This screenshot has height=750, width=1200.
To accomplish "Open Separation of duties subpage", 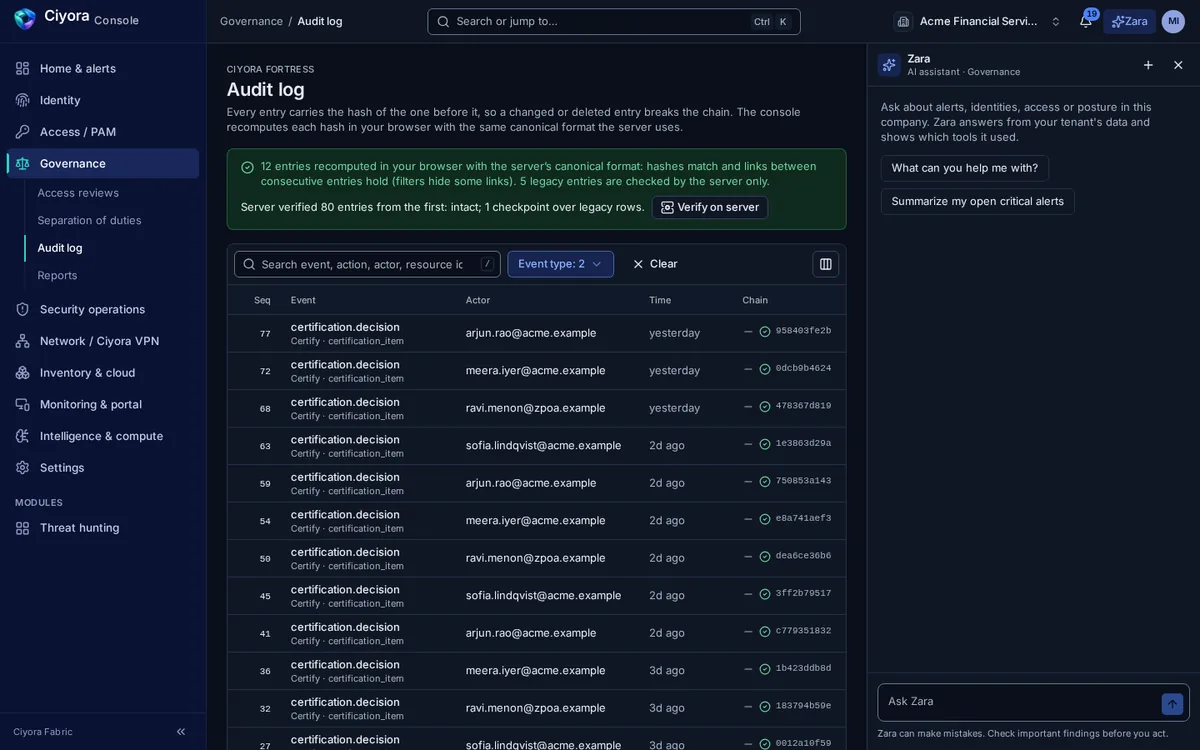I will [x=89, y=220].
